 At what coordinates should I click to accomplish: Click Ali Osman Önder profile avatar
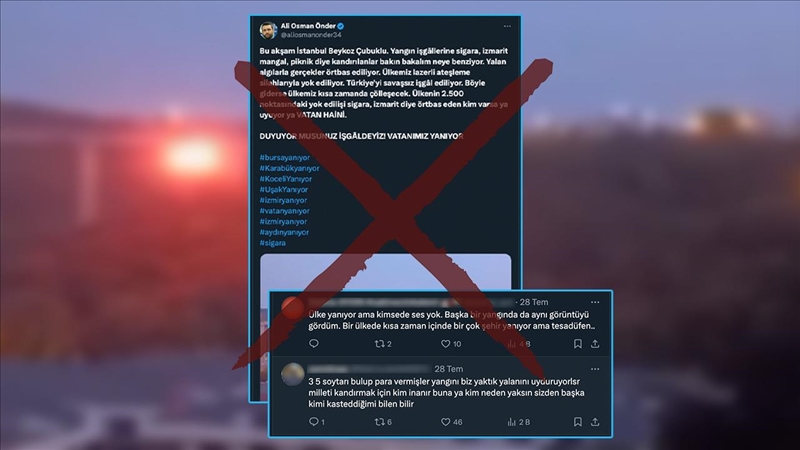[268, 31]
